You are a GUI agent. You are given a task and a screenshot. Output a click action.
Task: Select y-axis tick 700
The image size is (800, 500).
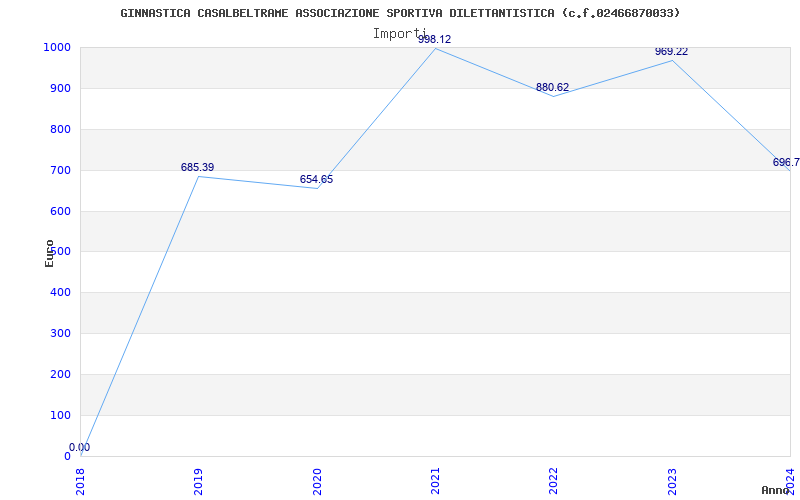(60, 170)
